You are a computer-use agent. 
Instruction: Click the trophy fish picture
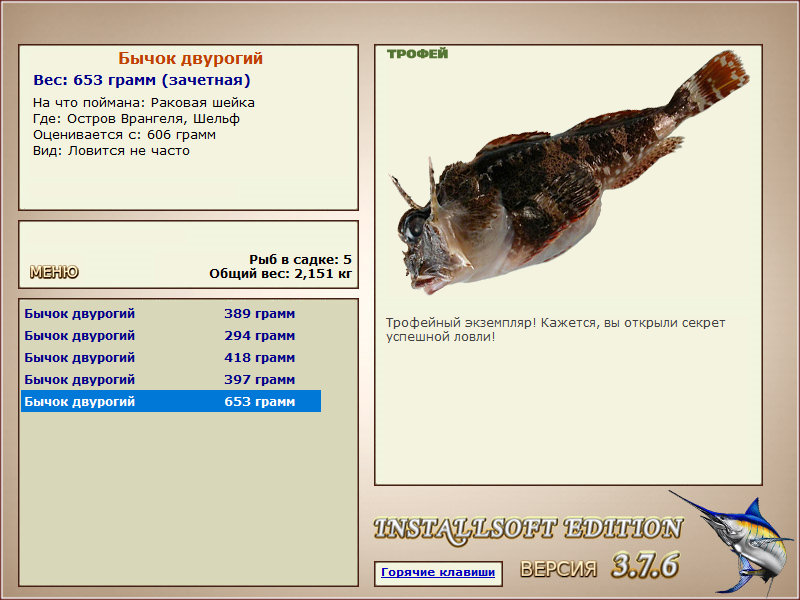click(x=569, y=173)
